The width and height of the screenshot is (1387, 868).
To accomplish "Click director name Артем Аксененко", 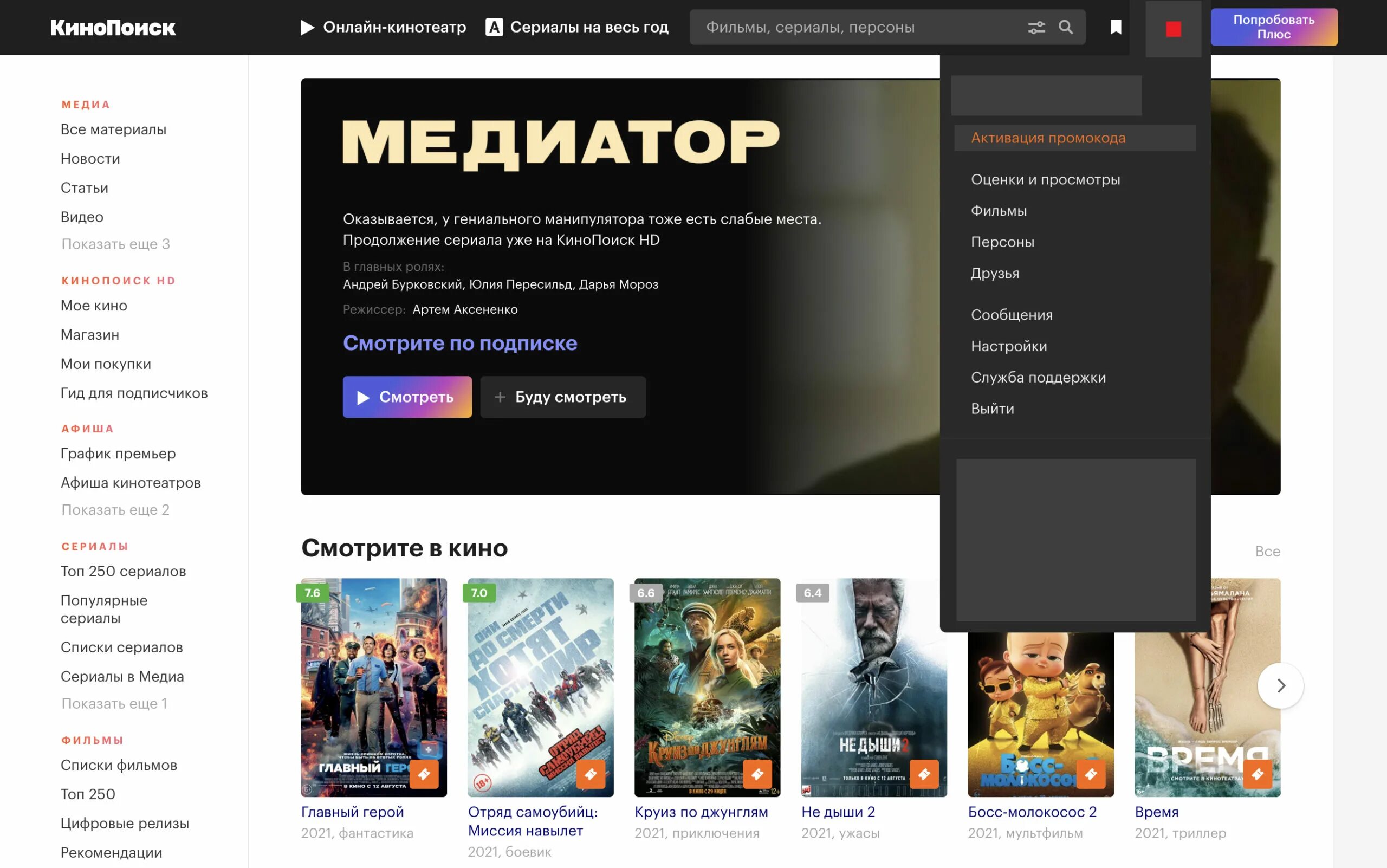I will (x=465, y=309).
